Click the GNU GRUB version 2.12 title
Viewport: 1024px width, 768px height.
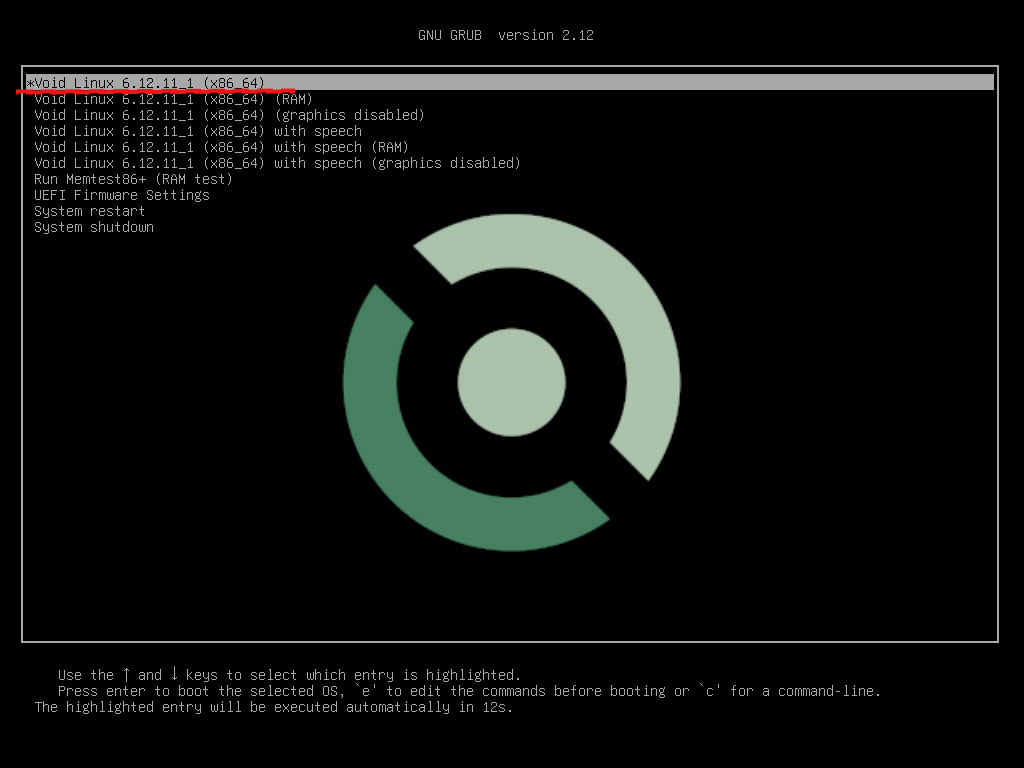[506, 35]
